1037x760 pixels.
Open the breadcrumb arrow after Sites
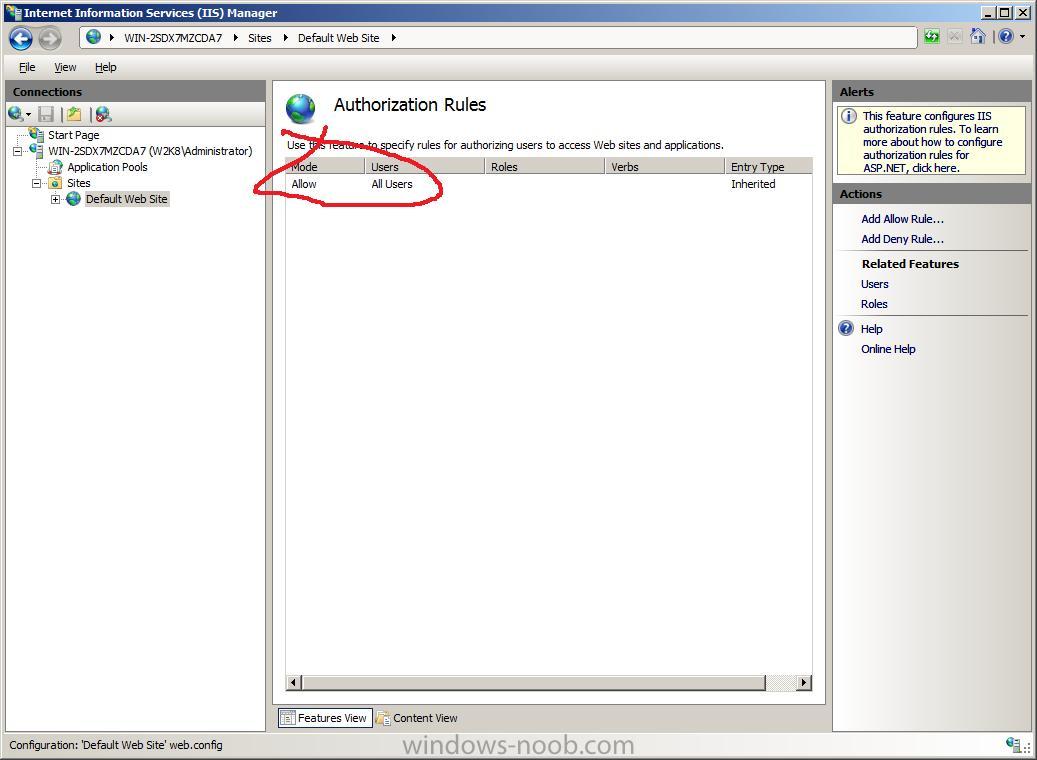[x=285, y=38]
